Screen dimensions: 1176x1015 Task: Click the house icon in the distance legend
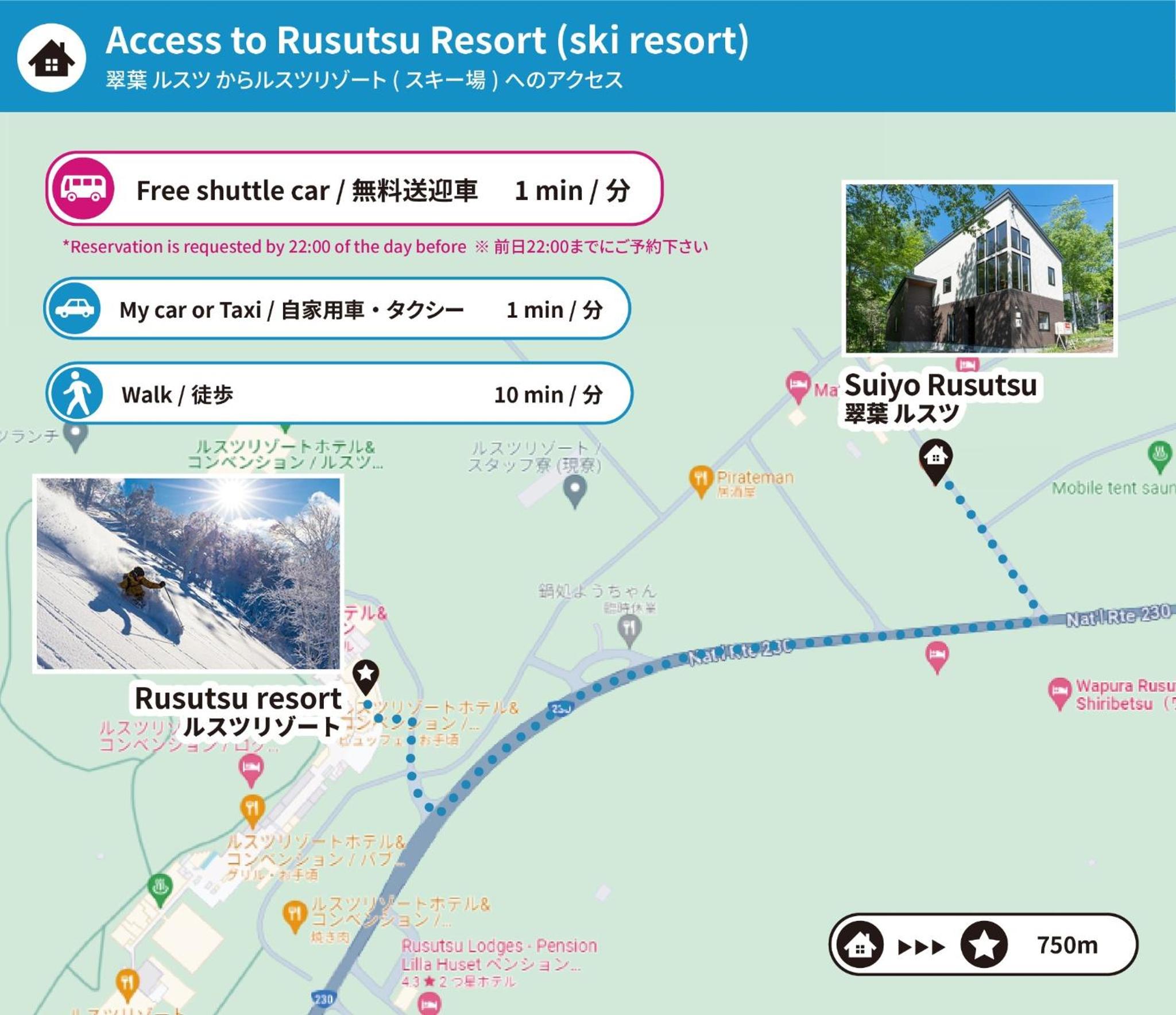(x=860, y=944)
